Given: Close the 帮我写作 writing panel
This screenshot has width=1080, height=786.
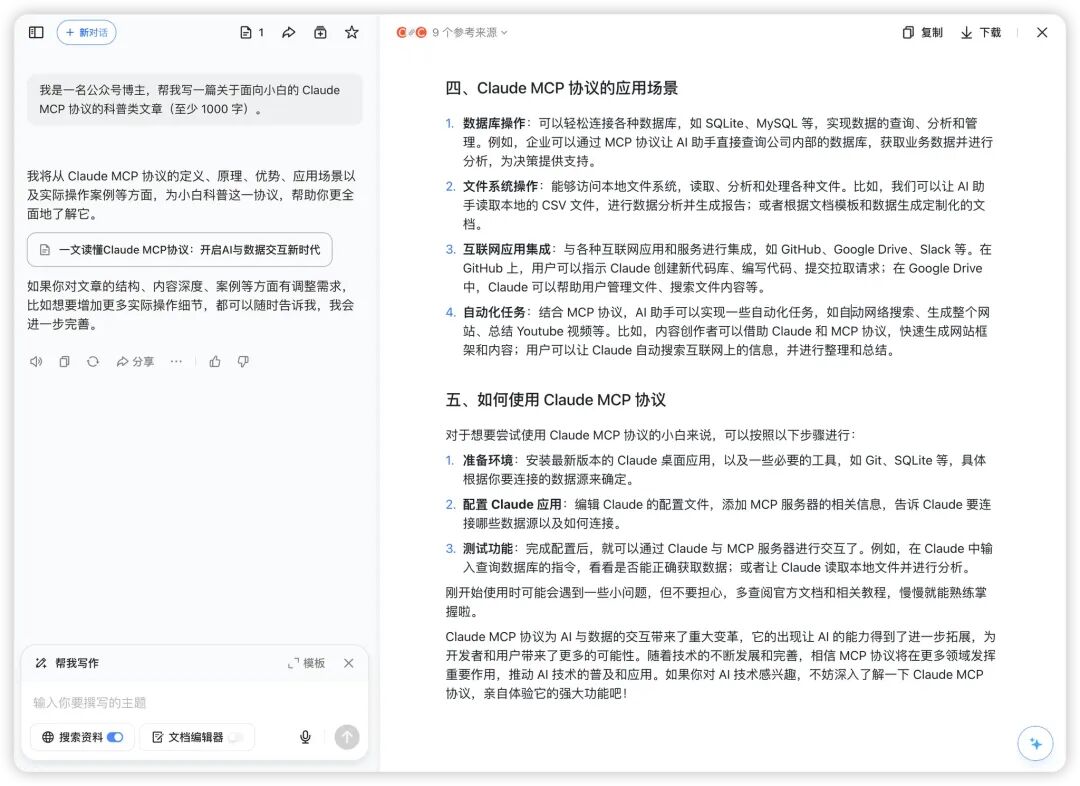Looking at the screenshot, I should pos(349,663).
